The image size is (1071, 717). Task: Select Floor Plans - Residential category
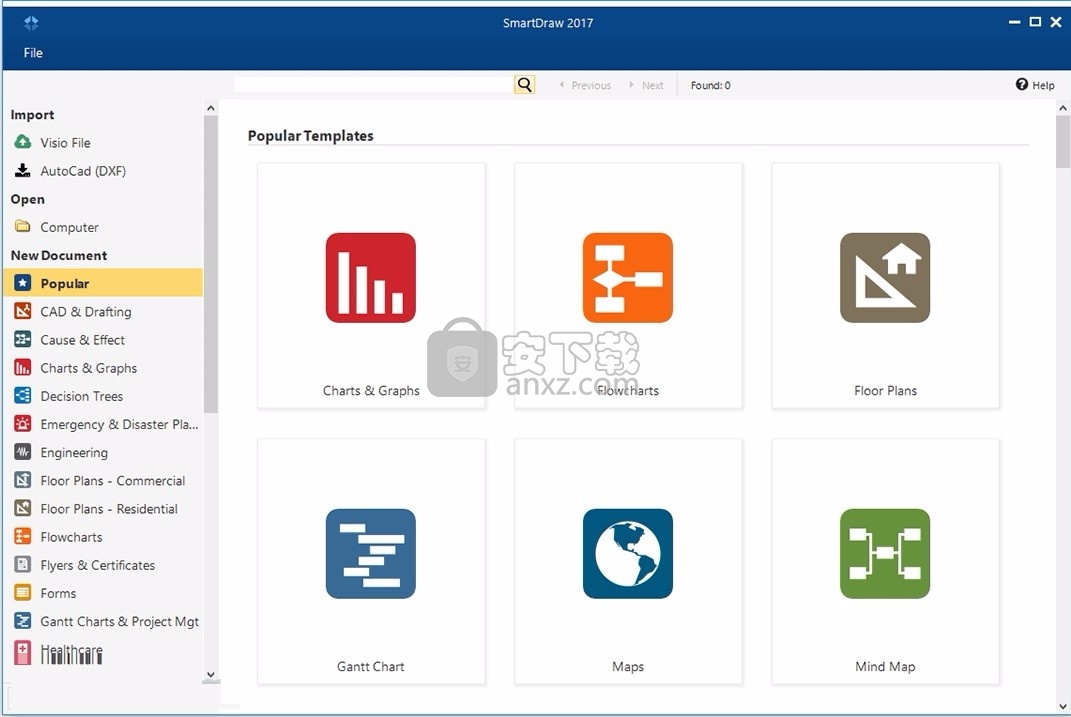[109, 509]
